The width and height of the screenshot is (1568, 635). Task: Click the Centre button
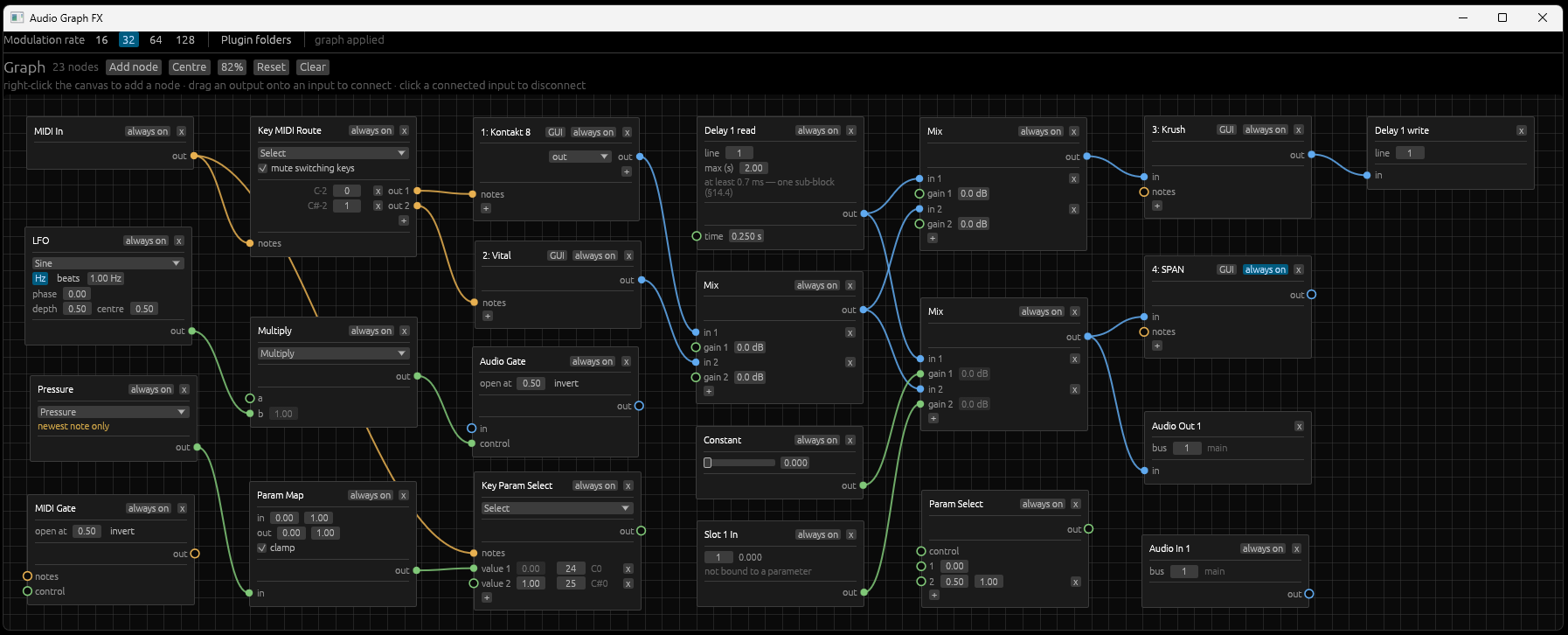click(190, 67)
